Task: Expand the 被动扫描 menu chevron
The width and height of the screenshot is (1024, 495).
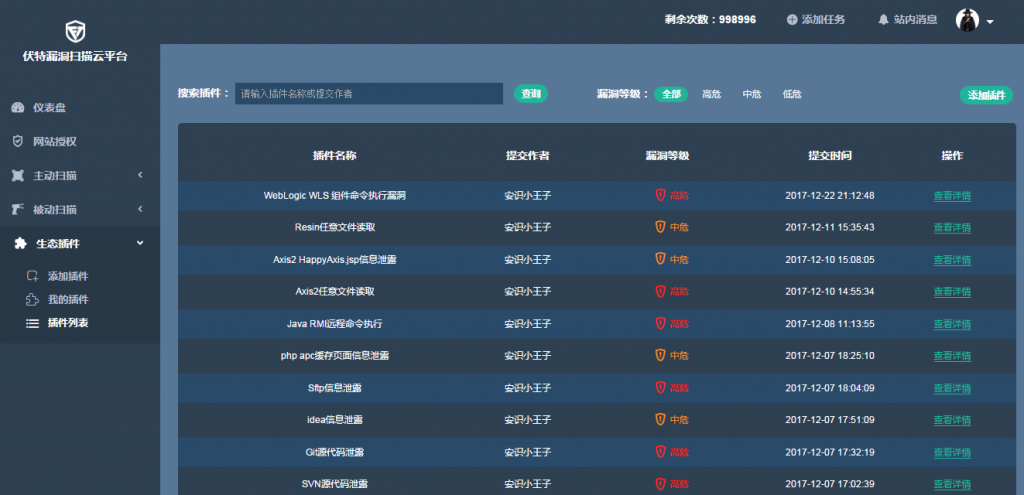Action: pyautogui.click(x=140, y=209)
